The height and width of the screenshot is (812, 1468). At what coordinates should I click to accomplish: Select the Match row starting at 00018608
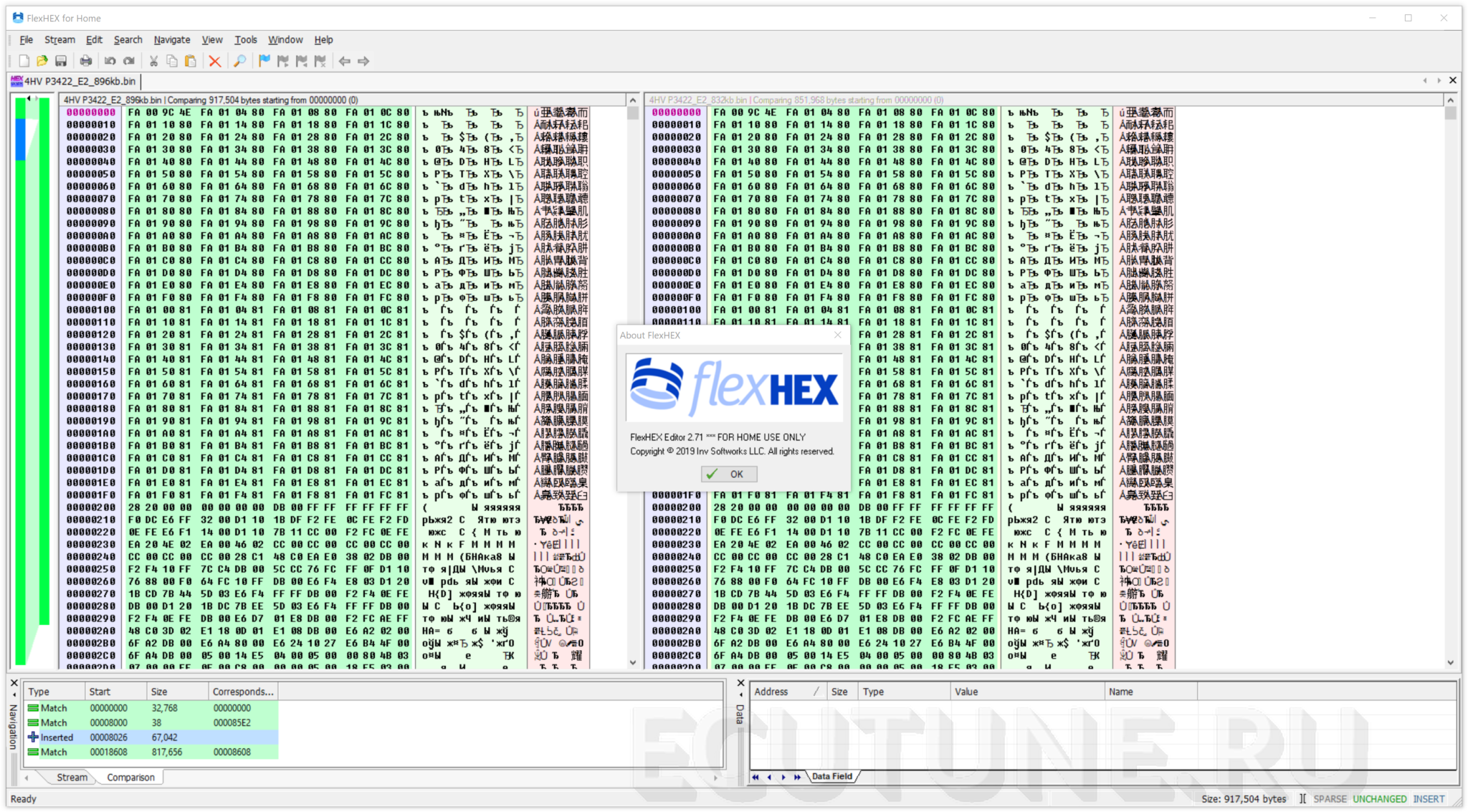151,752
